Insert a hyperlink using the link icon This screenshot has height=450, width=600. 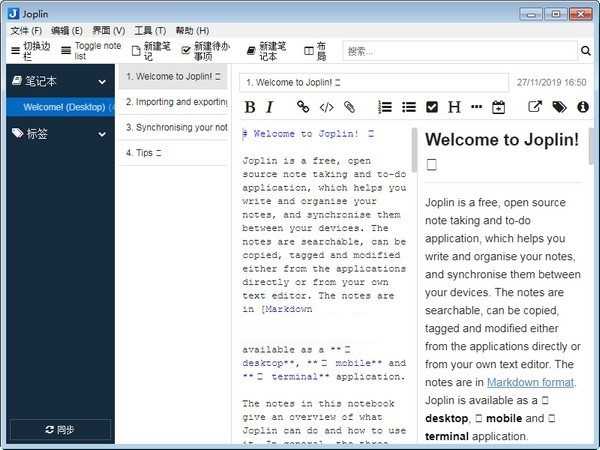[x=303, y=107]
